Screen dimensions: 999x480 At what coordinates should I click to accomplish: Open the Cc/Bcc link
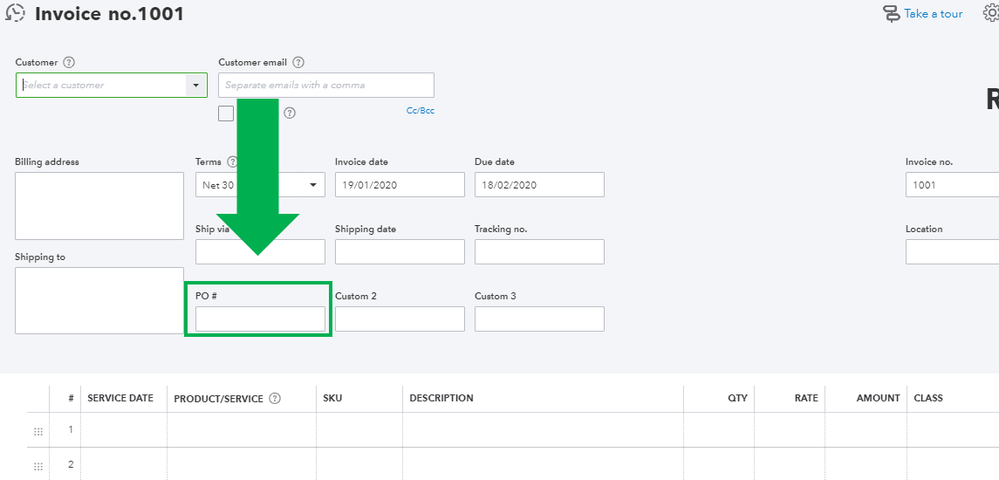tap(420, 111)
